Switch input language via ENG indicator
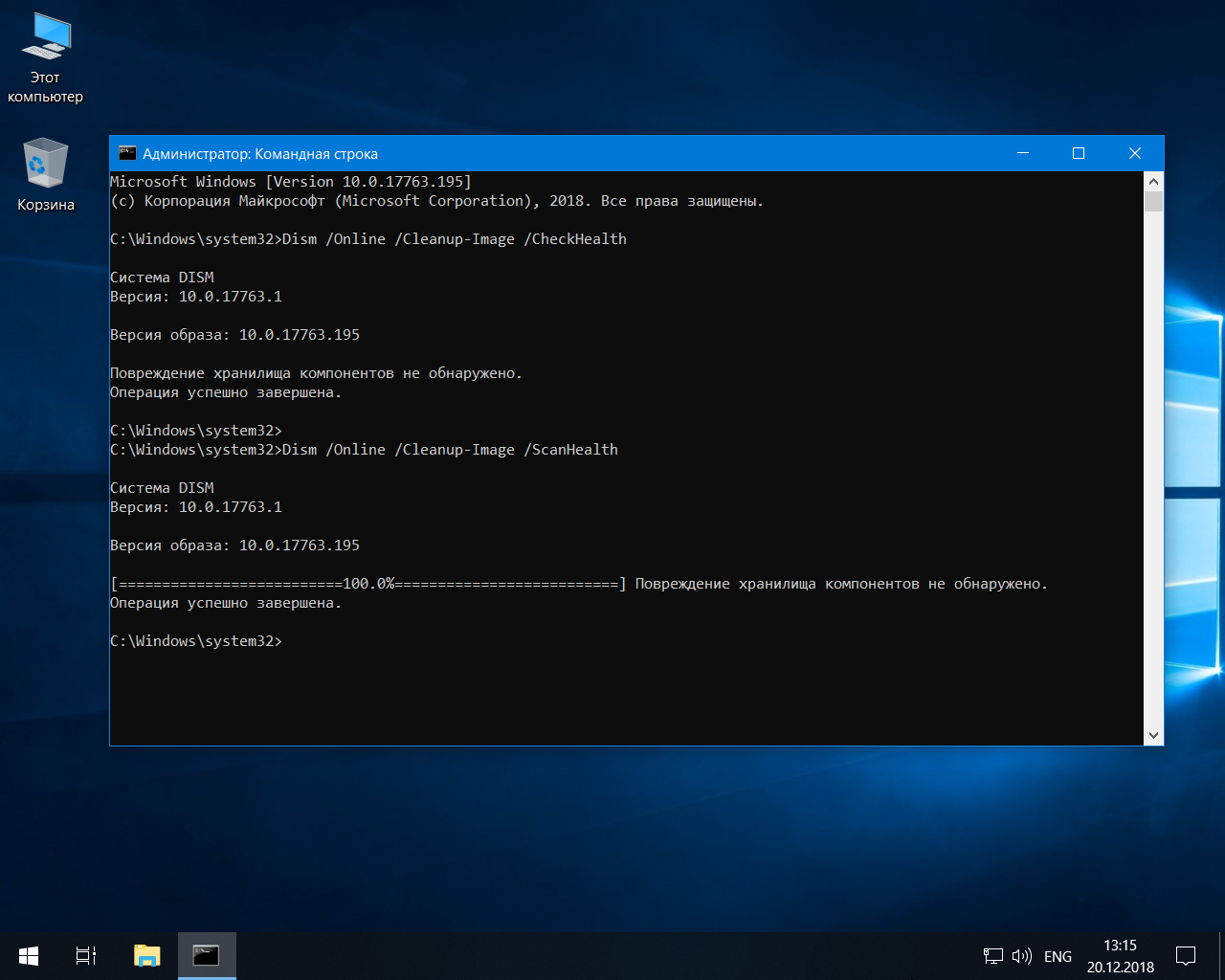 coord(1058,956)
